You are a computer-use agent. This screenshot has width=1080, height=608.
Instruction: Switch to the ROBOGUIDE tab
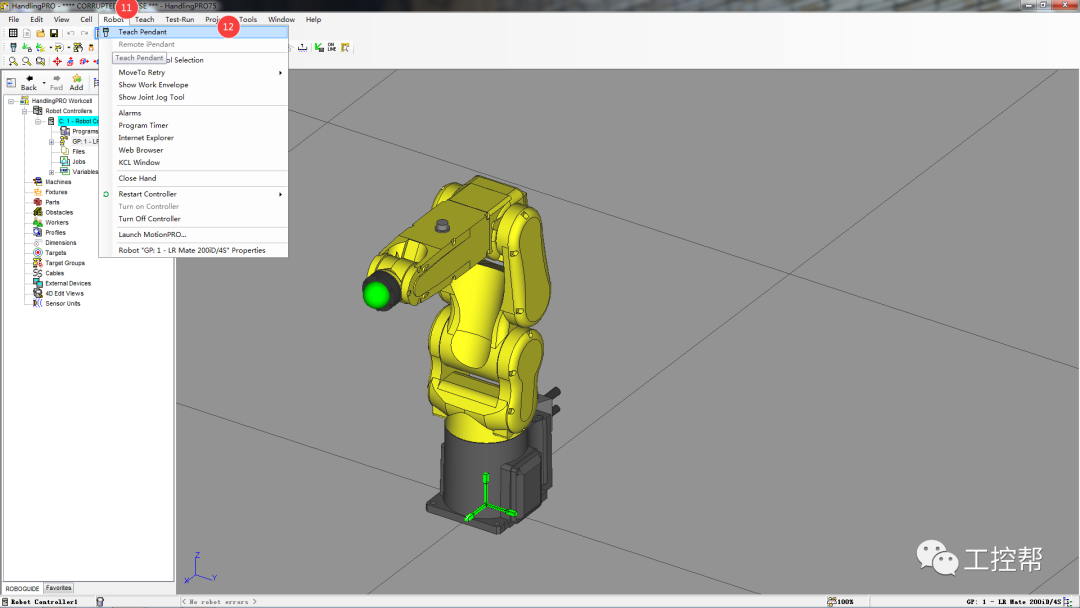tap(23, 589)
